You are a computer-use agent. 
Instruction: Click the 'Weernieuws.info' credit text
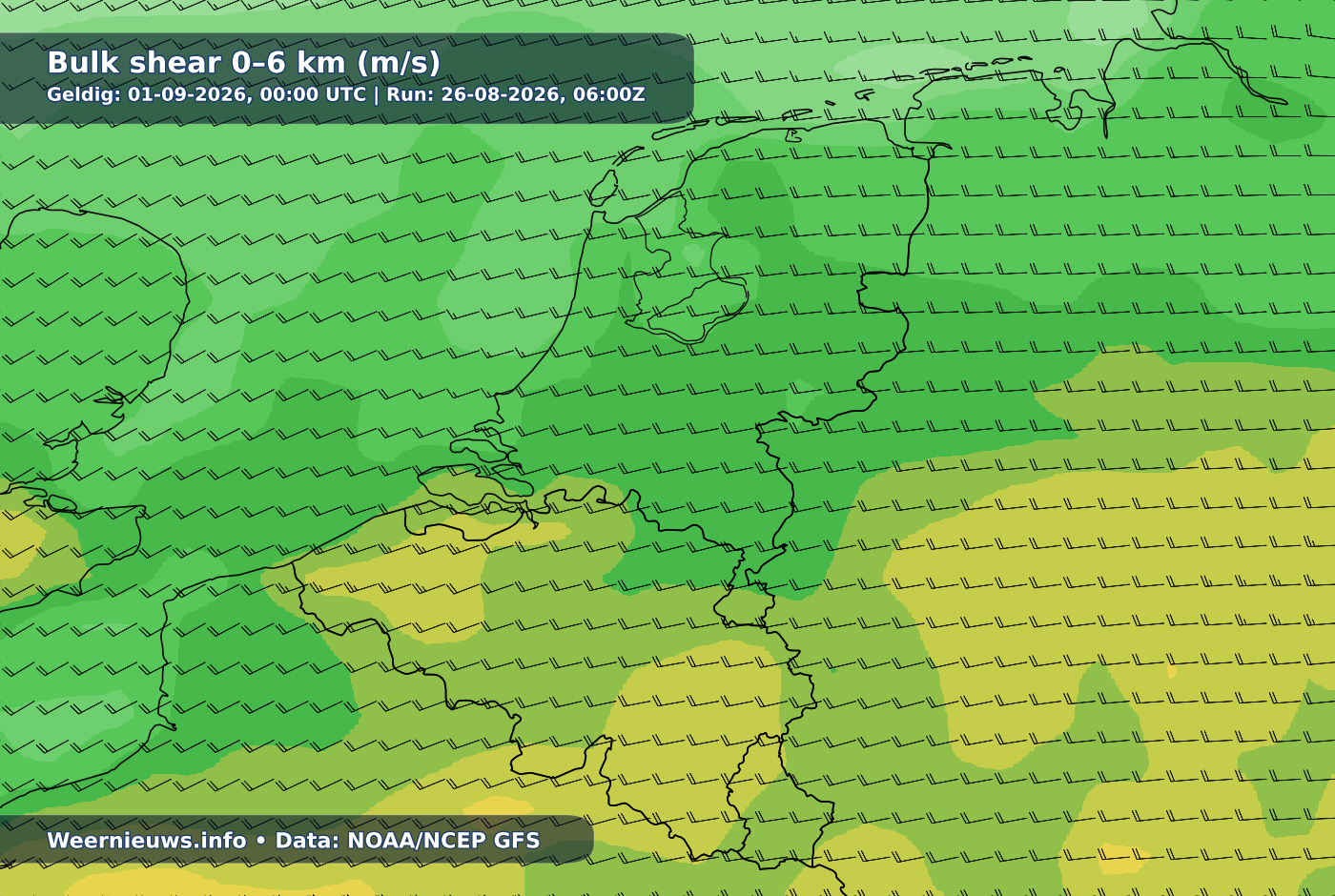(x=147, y=841)
